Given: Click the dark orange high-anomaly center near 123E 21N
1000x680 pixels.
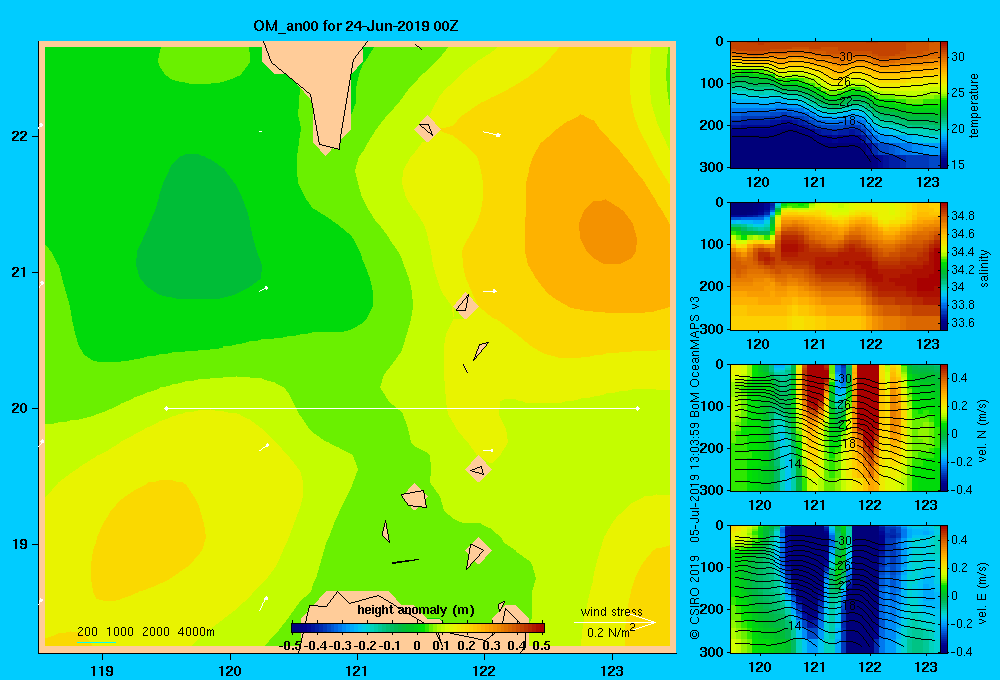Looking at the screenshot, I should [607, 232].
